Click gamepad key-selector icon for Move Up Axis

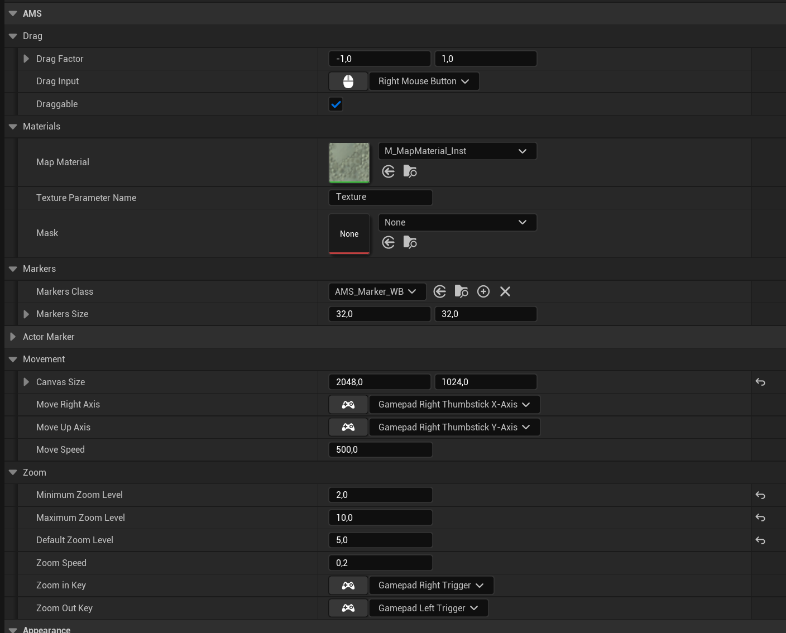coord(348,427)
